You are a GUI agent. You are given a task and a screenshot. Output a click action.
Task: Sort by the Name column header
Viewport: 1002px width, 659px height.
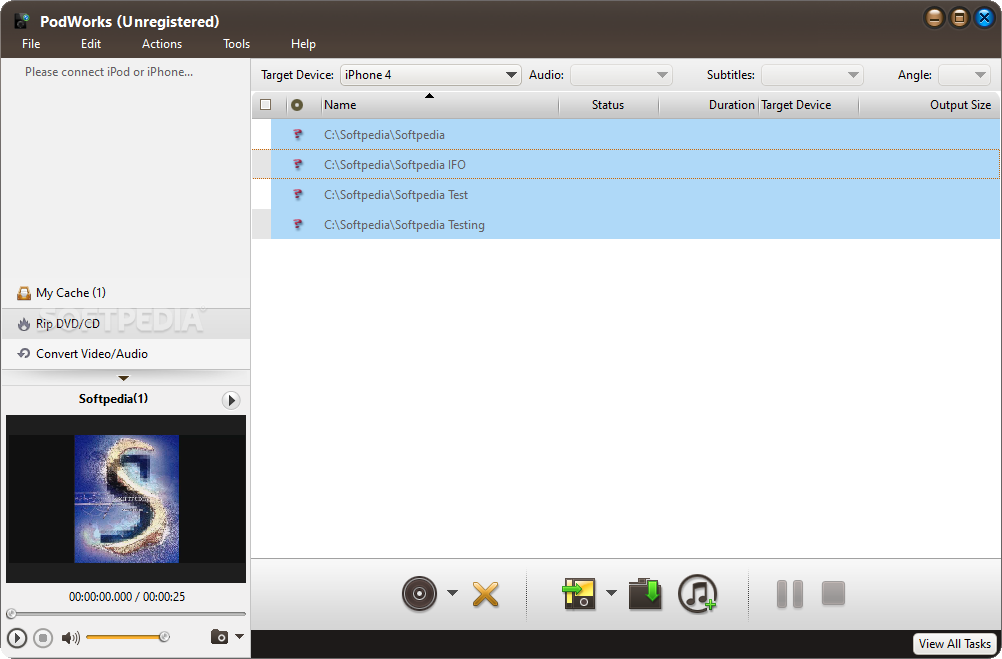[x=440, y=105]
